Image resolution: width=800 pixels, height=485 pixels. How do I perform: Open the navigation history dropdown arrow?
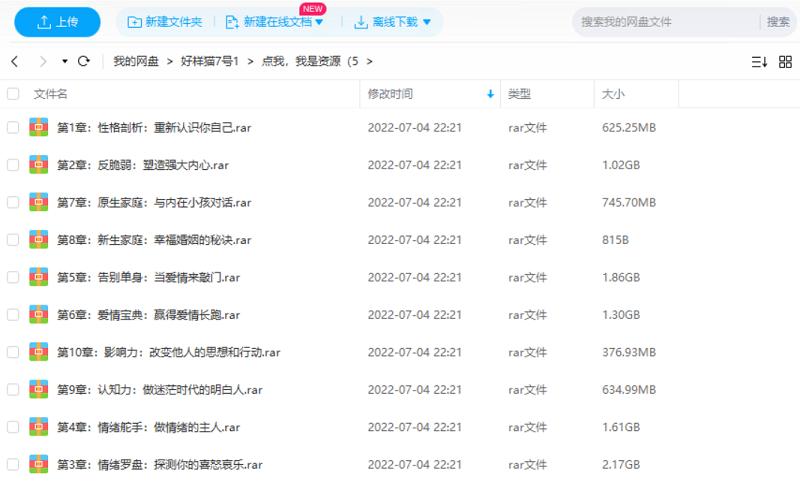(x=65, y=61)
